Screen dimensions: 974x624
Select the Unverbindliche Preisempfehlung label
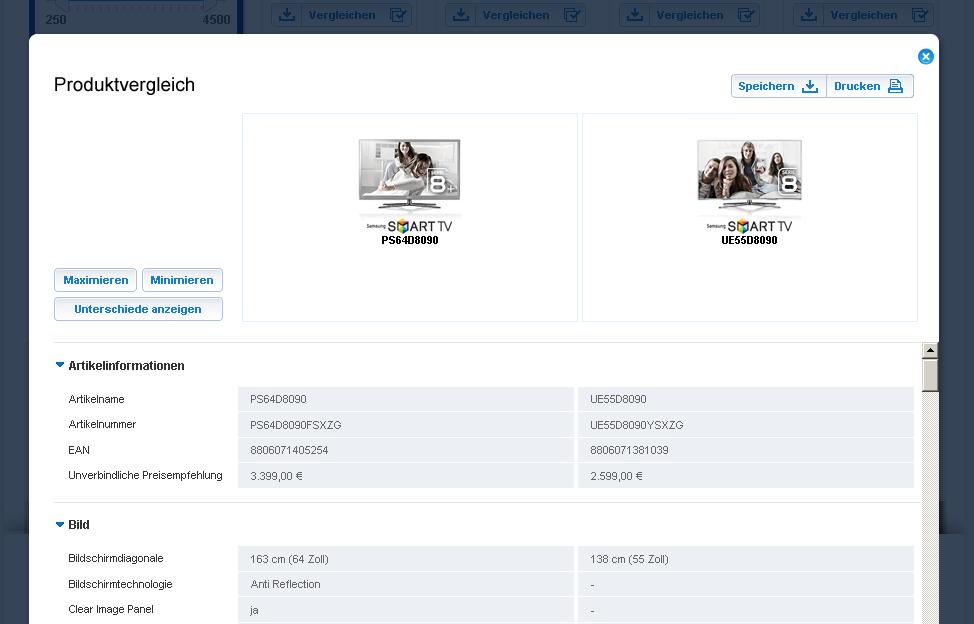click(x=145, y=476)
